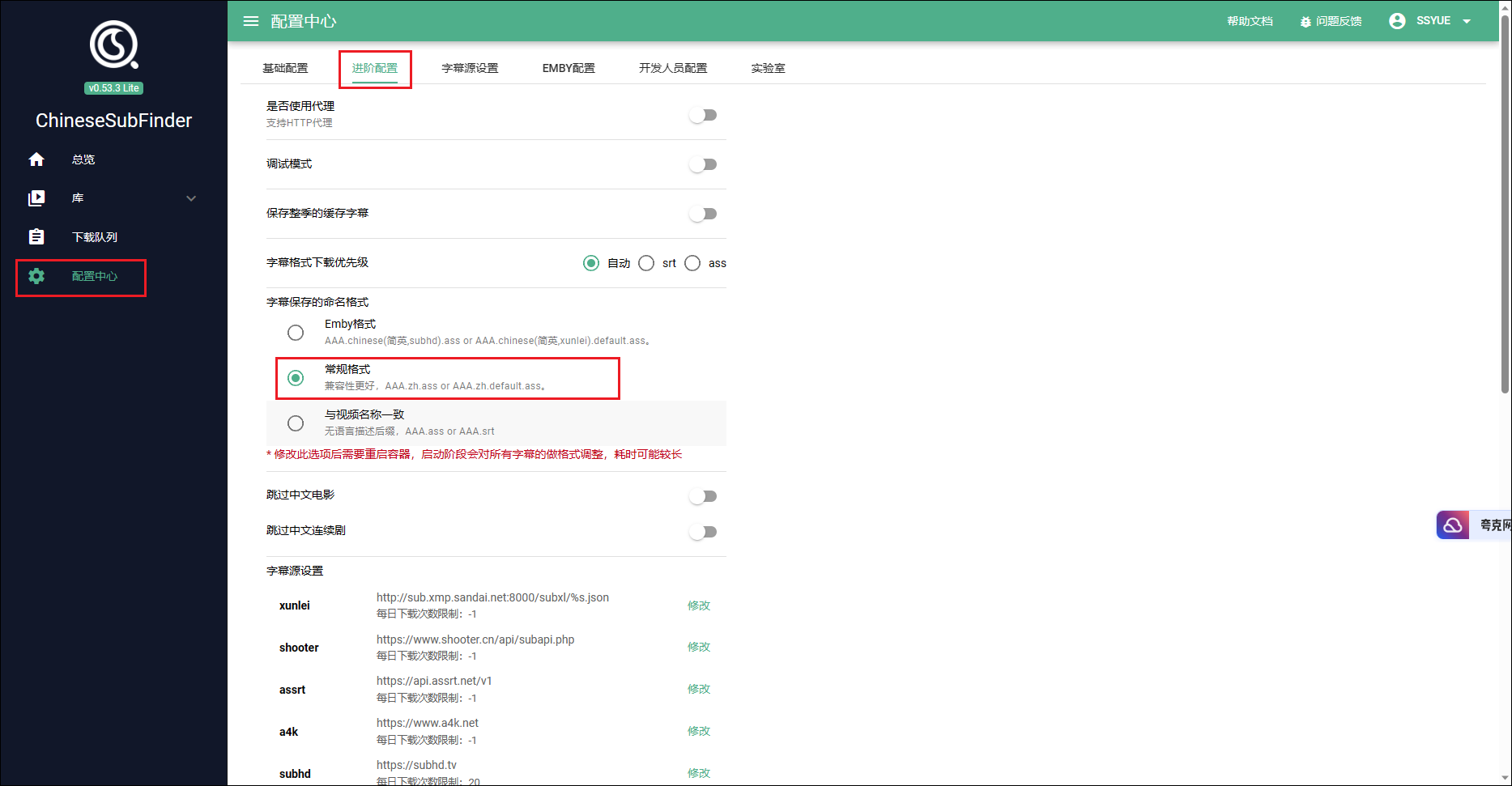Open the 下载队列 clipboard icon
1512x786 pixels.
click(36, 237)
